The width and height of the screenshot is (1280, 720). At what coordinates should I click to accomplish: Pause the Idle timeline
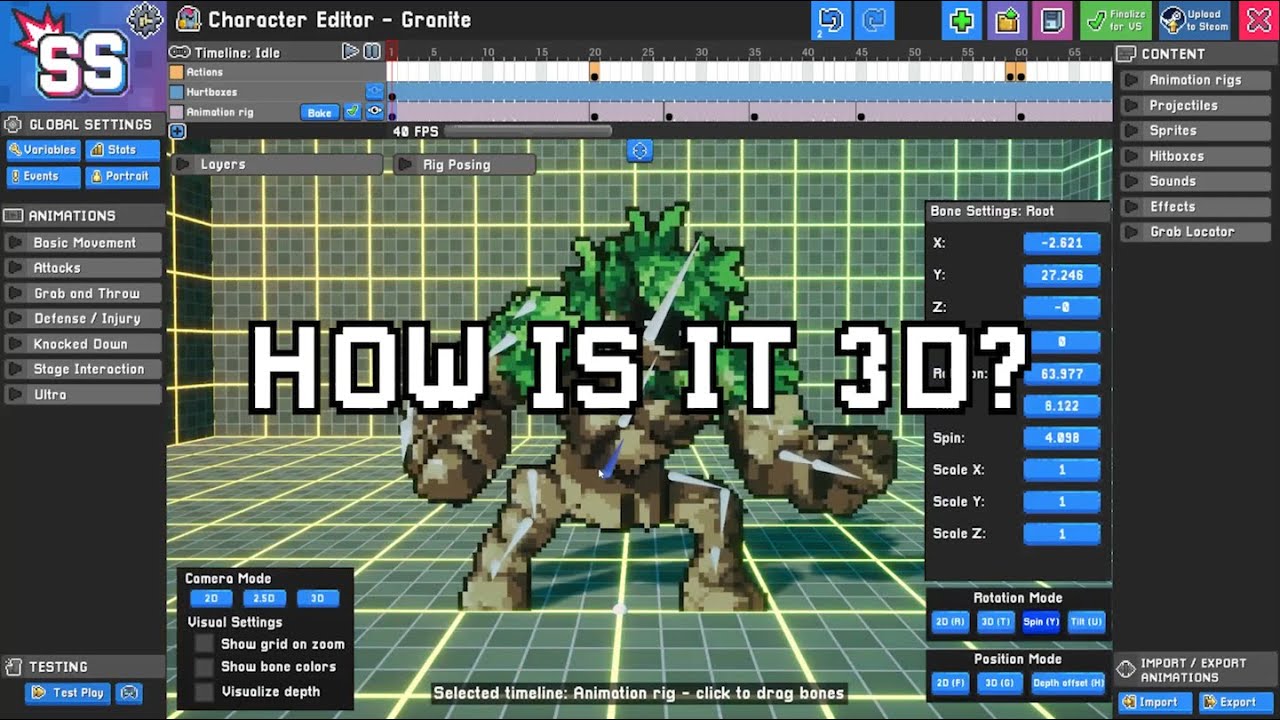click(372, 51)
